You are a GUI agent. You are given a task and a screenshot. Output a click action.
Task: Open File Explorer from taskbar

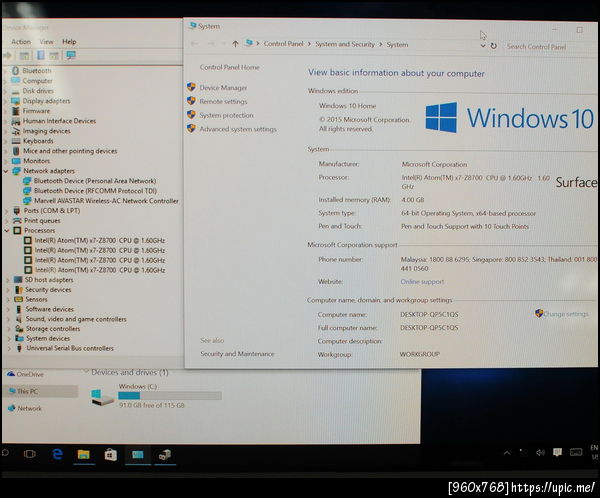click(x=83, y=454)
